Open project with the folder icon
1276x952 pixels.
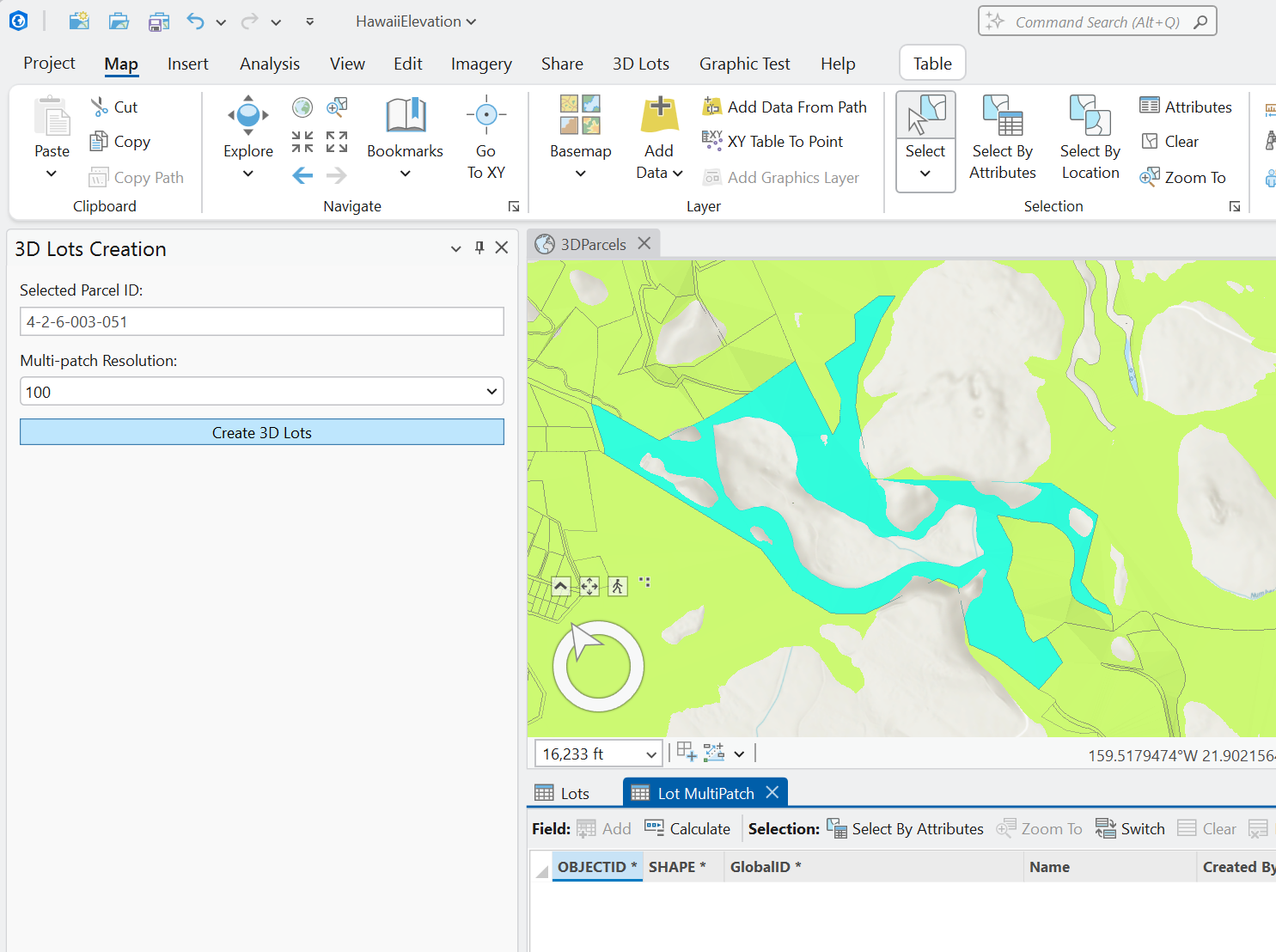pyautogui.click(x=119, y=21)
